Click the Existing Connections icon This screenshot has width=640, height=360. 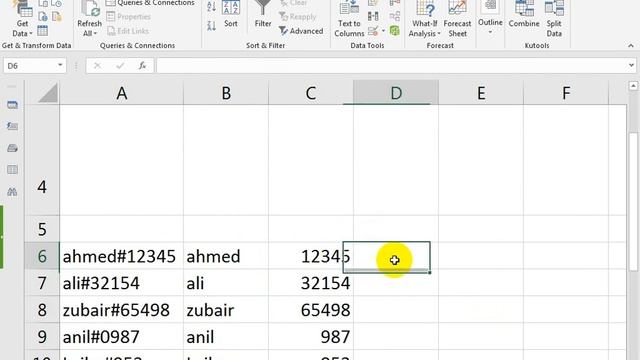57,17
